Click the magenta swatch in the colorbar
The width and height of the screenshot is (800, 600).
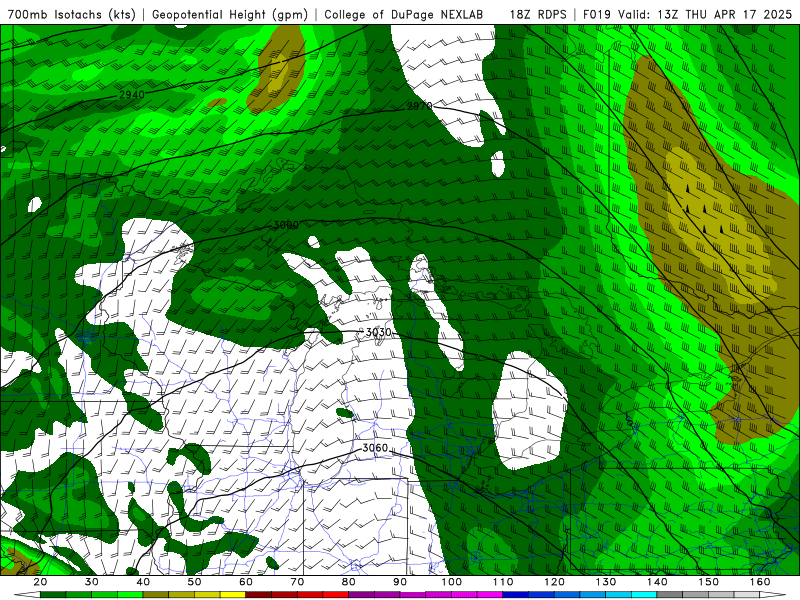point(489,595)
